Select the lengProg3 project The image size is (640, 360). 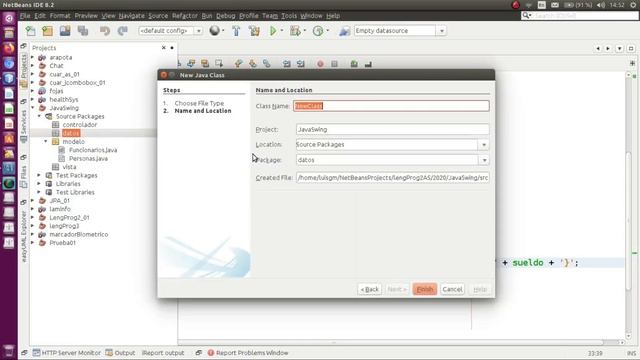[64, 226]
